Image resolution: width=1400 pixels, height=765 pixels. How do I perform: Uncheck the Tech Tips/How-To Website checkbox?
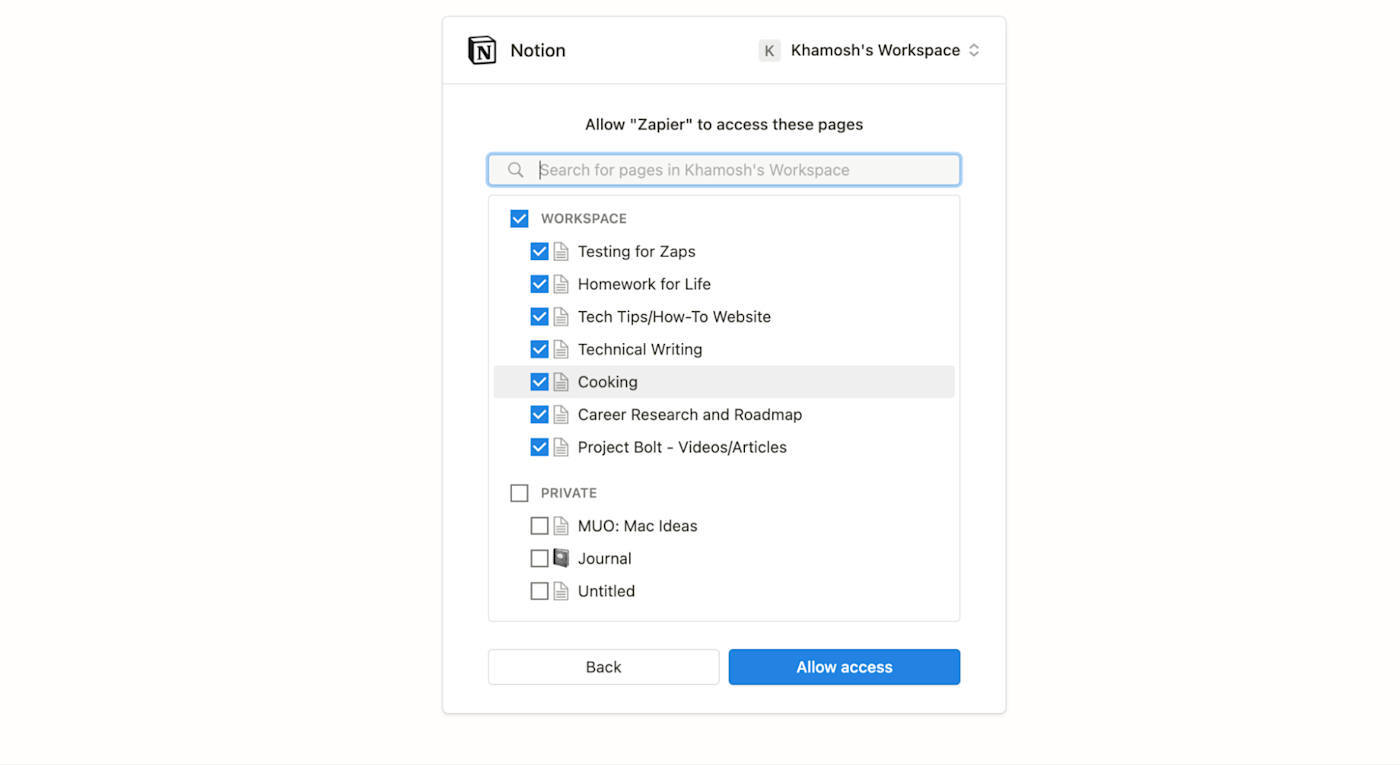[x=539, y=317]
